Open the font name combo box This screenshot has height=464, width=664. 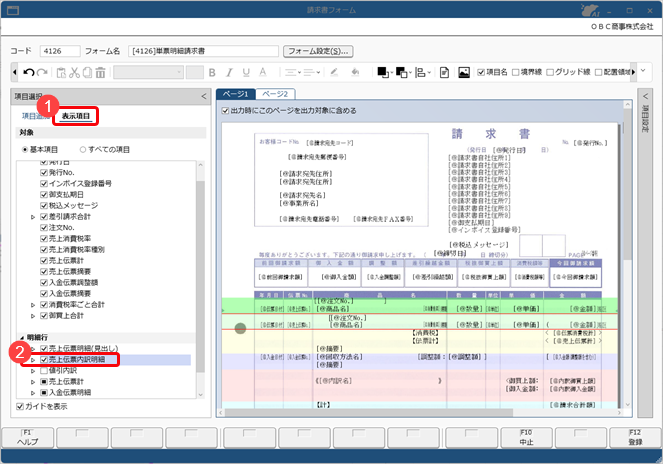(x=148, y=72)
